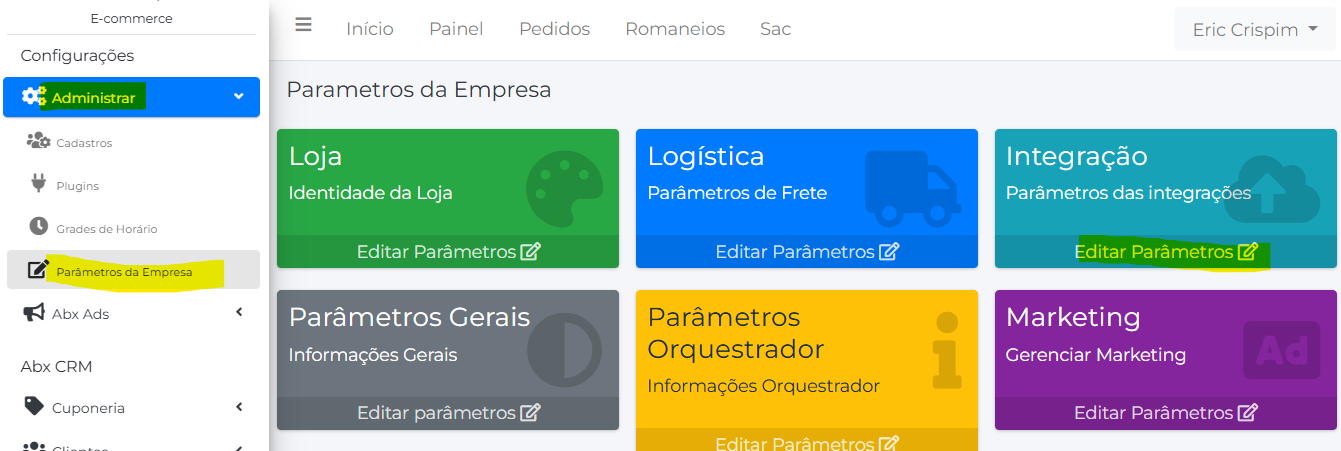Collapse the Administrar menu section
Image resolution: width=1341 pixels, height=451 pixels.
(238, 97)
